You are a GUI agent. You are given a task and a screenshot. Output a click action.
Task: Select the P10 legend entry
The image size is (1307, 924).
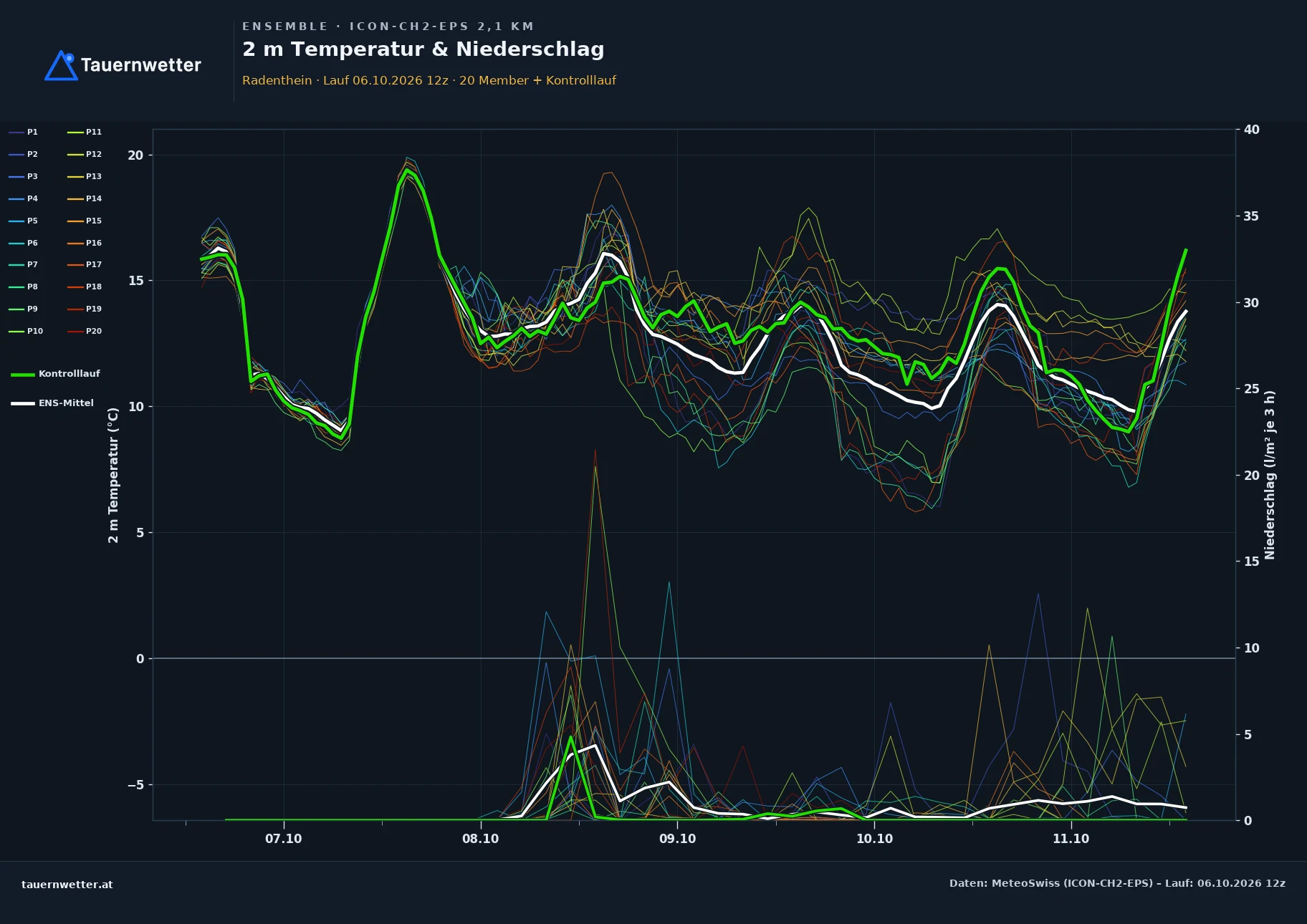[26, 331]
